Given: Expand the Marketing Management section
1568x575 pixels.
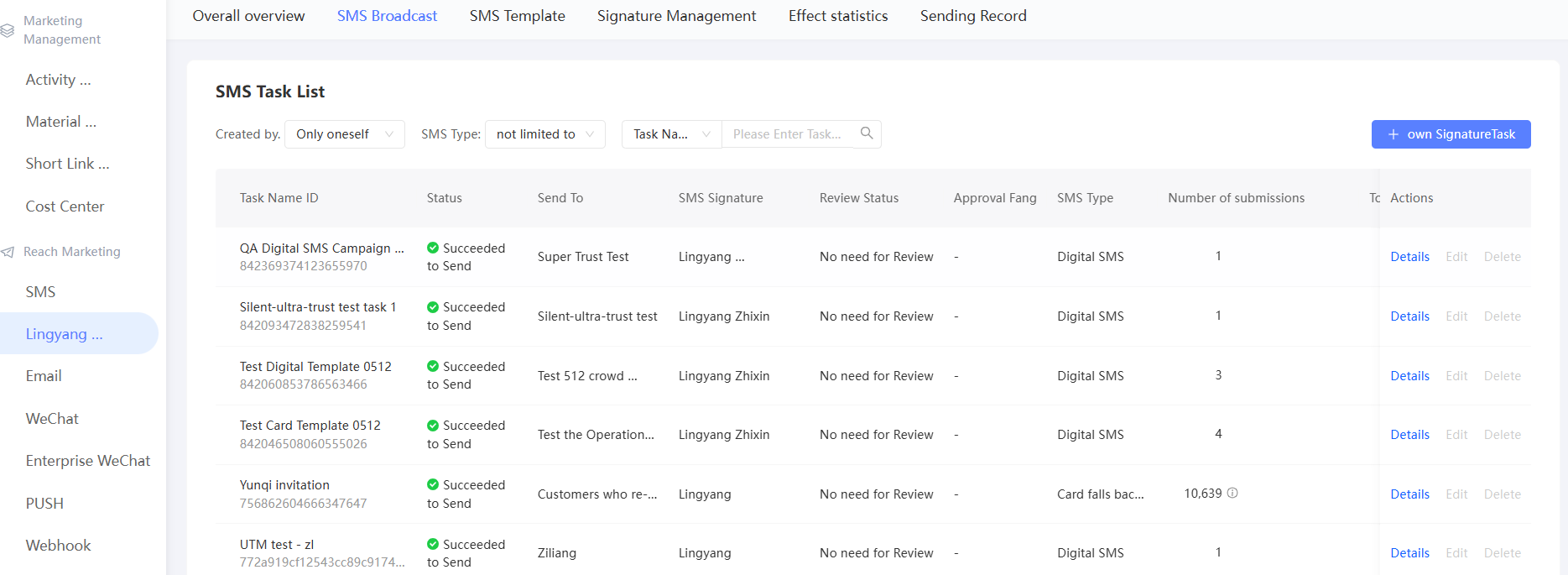Looking at the screenshot, I should point(62,30).
